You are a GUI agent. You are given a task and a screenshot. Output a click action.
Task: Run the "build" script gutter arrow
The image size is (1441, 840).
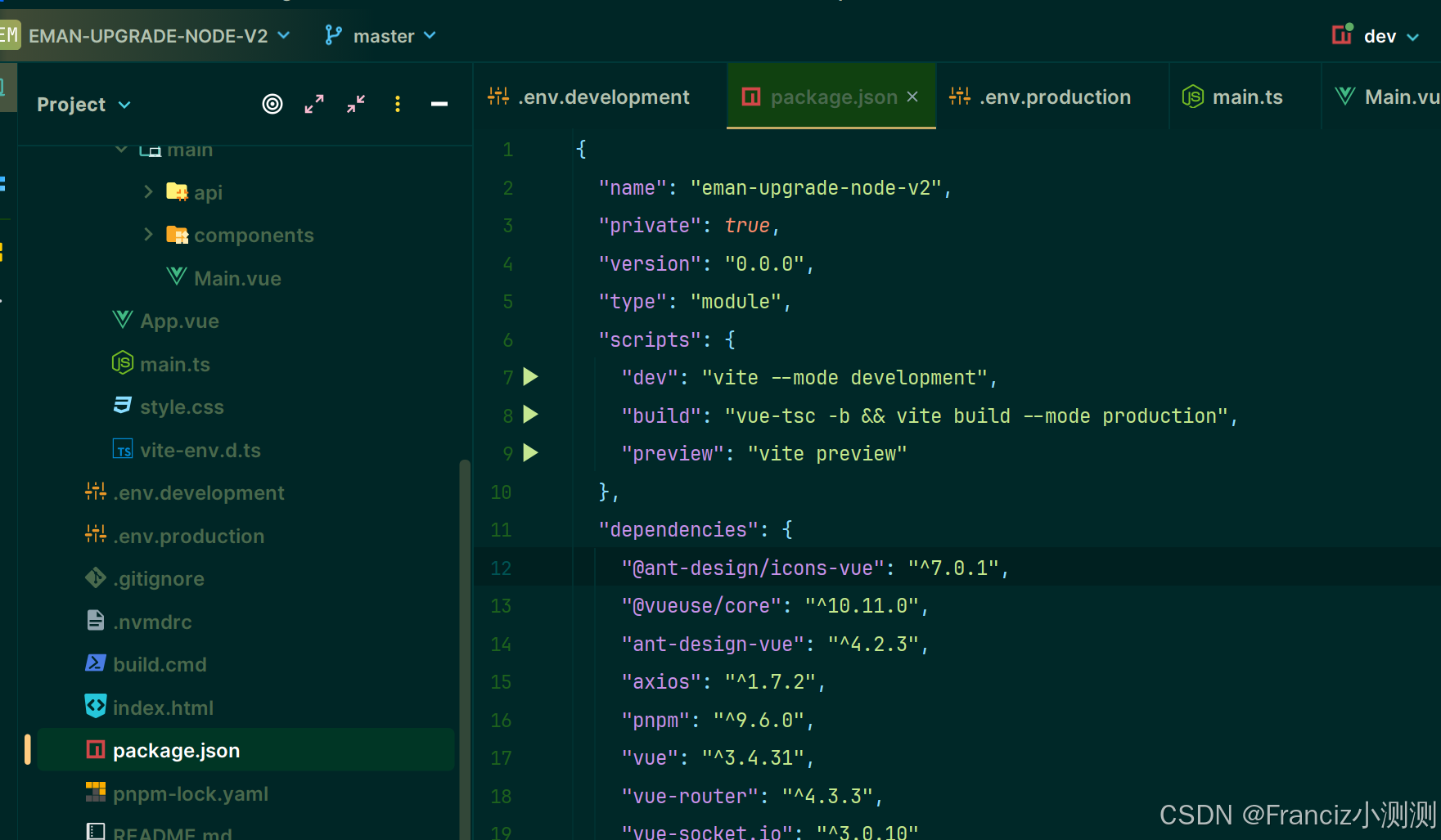[x=530, y=415]
